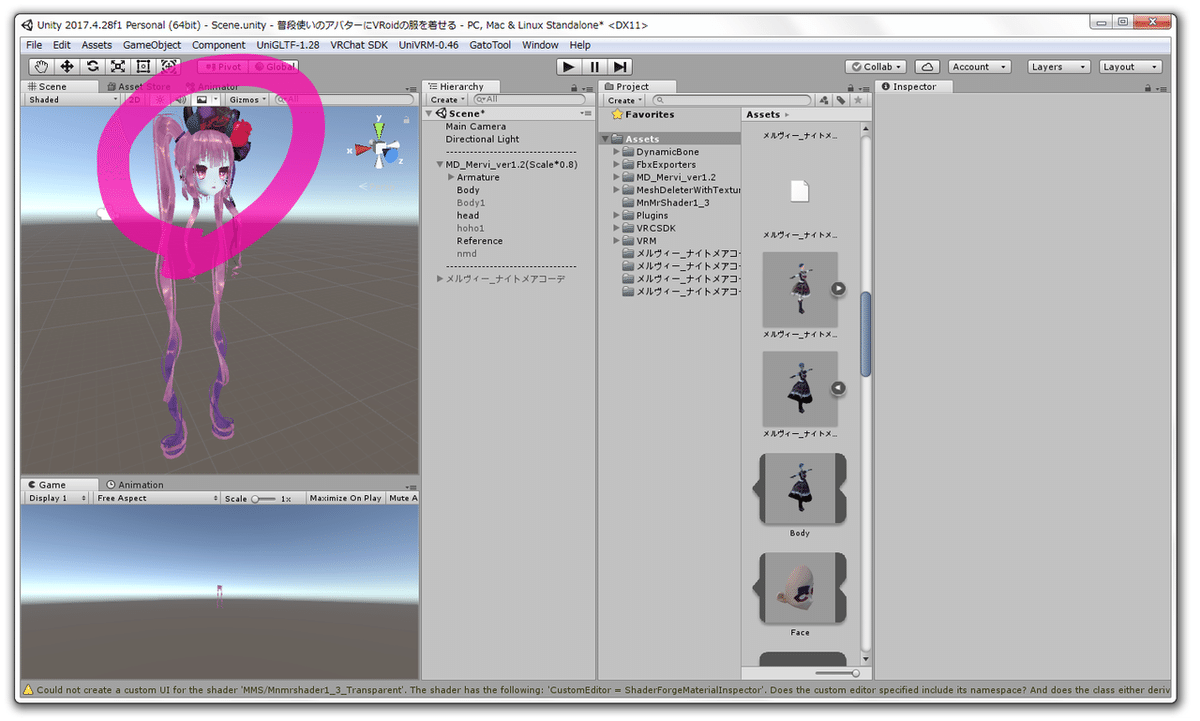The height and width of the screenshot is (721, 1200).
Task: Select the Rect transform tool
Action: pos(143,66)
